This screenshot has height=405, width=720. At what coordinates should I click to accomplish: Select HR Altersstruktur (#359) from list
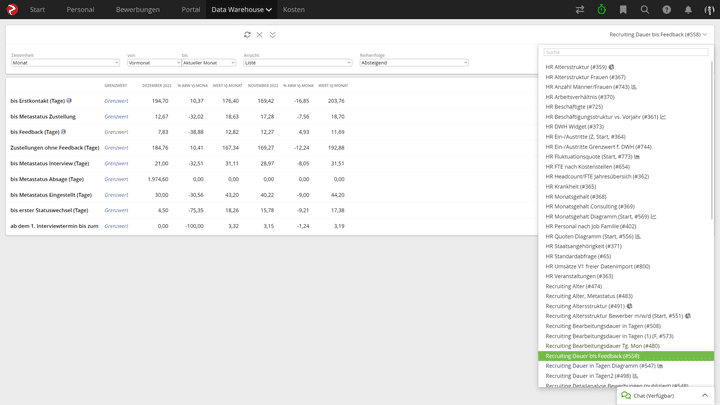580,67
